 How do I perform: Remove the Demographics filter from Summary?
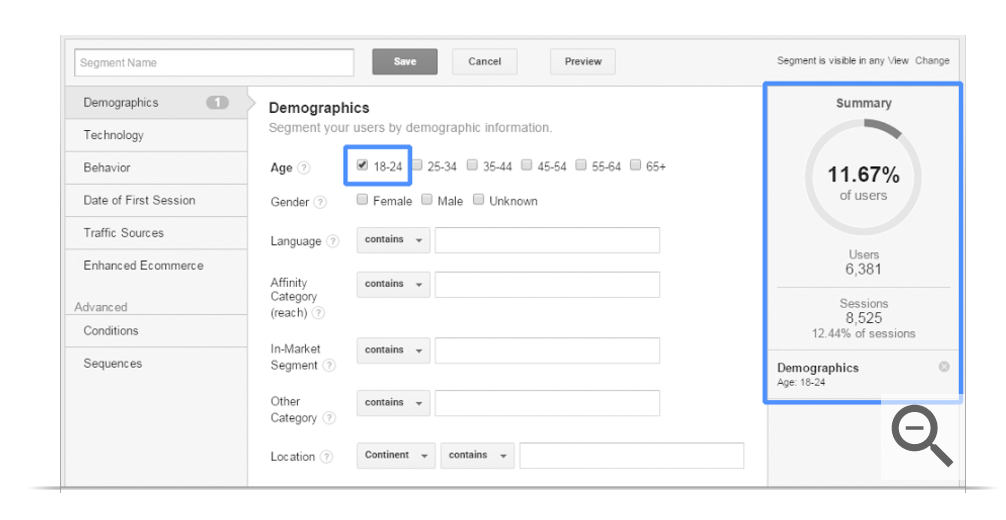coord(944,367)
